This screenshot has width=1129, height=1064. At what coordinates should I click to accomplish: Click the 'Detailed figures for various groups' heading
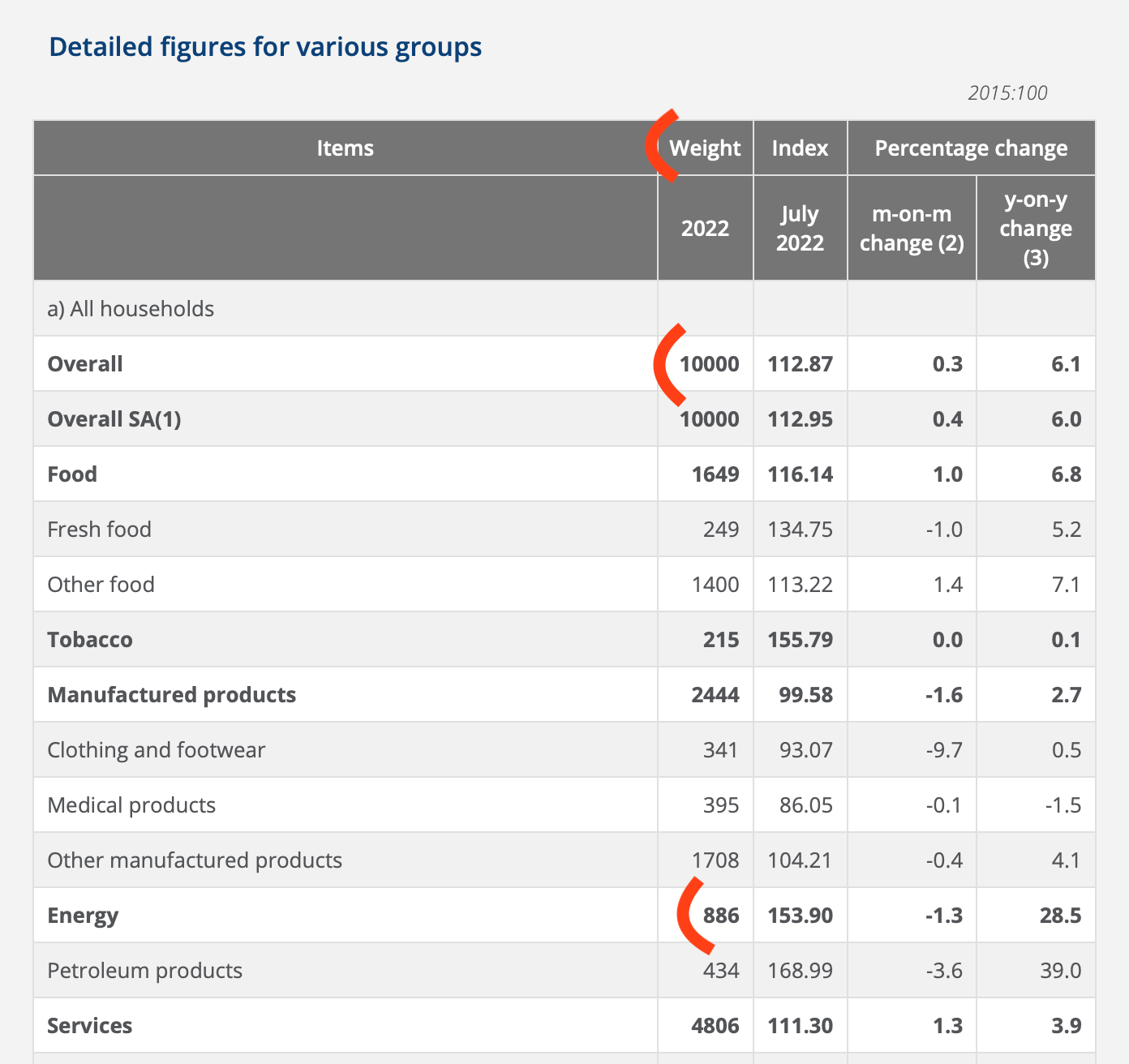265,47
